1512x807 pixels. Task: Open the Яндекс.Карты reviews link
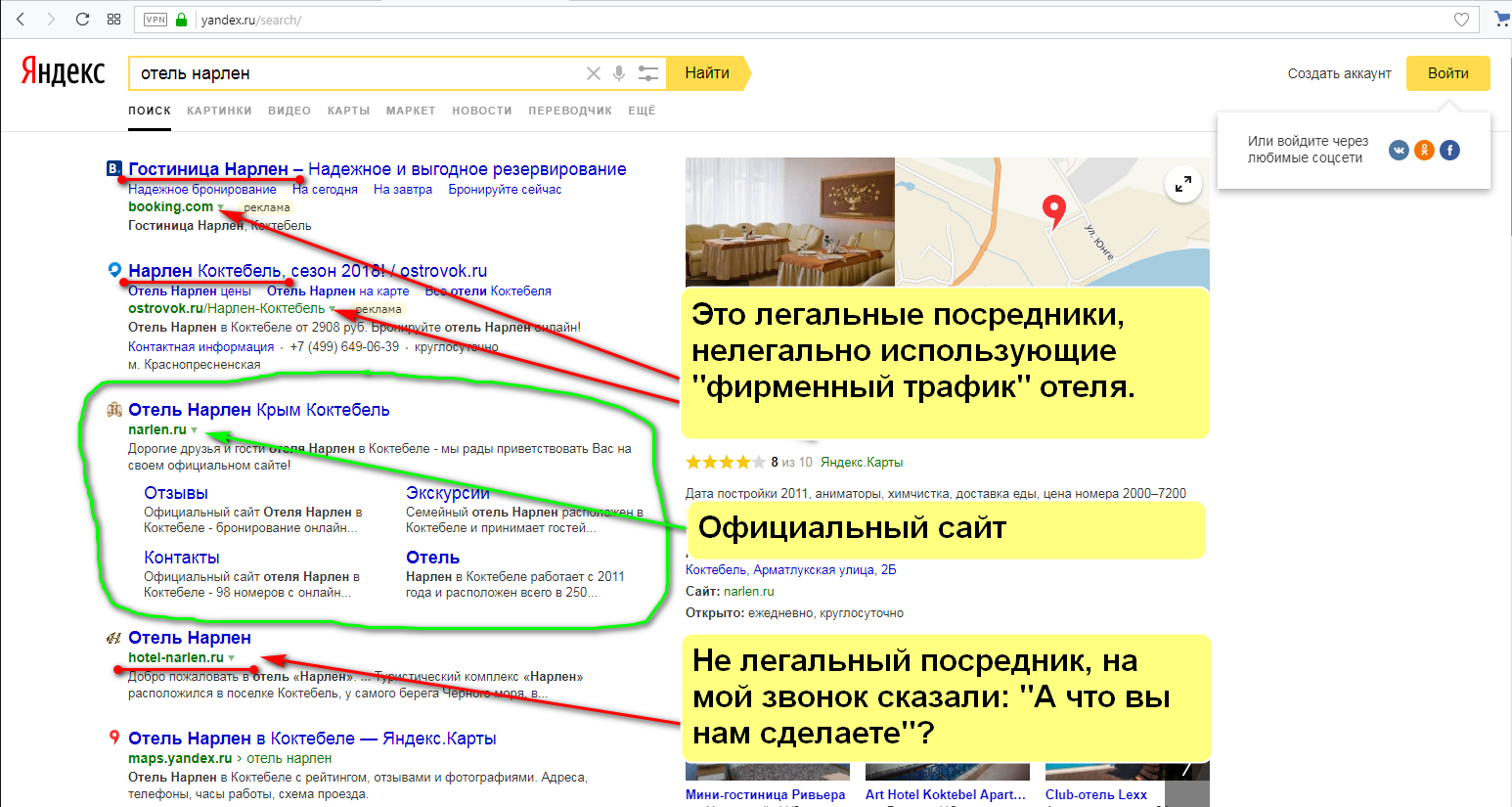pos(862,462)
